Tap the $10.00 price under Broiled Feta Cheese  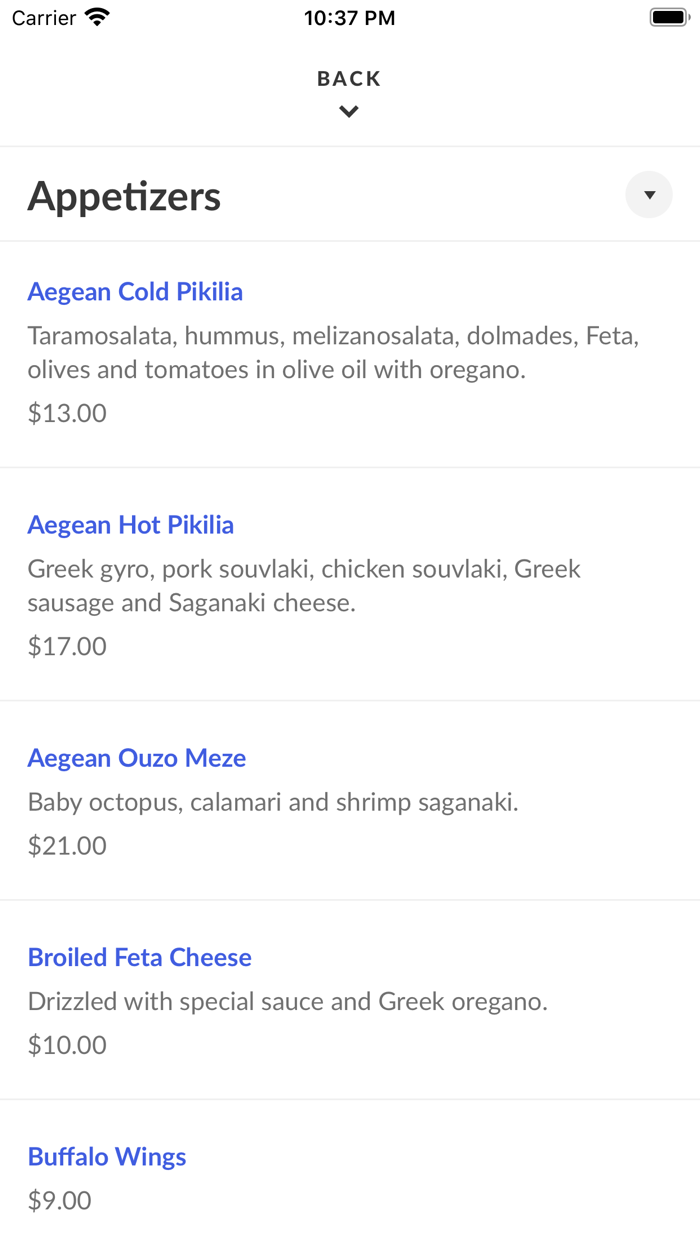[66, 1044]
